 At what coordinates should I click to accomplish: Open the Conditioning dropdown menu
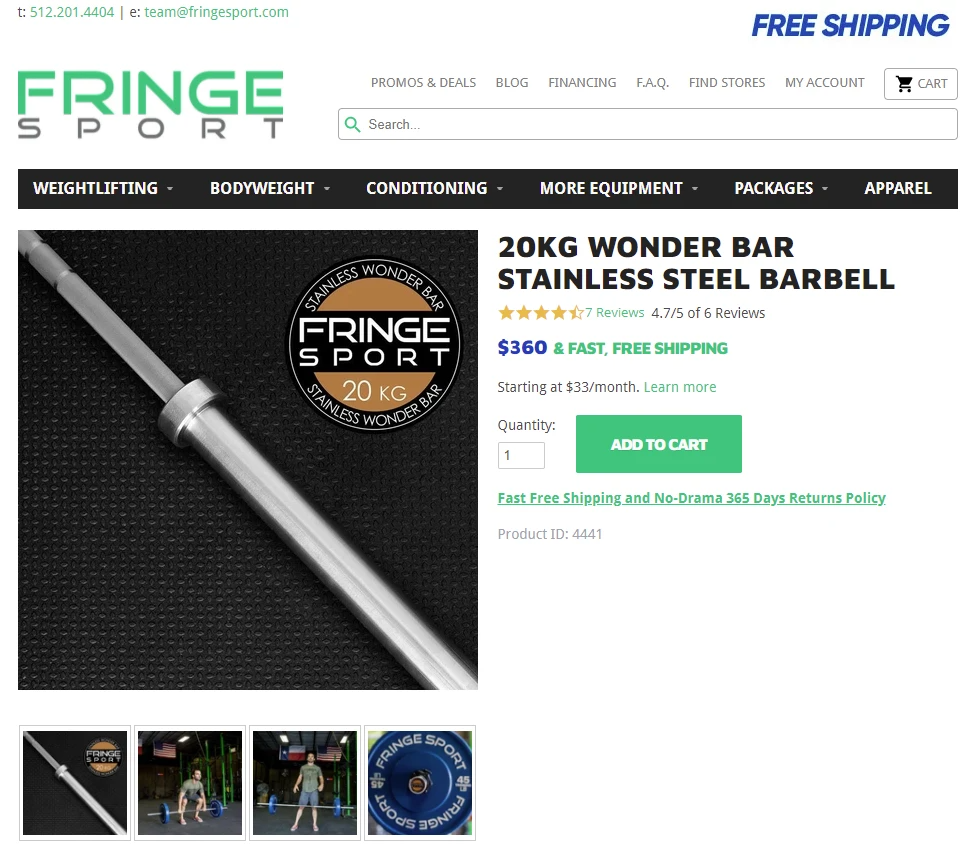[x=434, y=188]
